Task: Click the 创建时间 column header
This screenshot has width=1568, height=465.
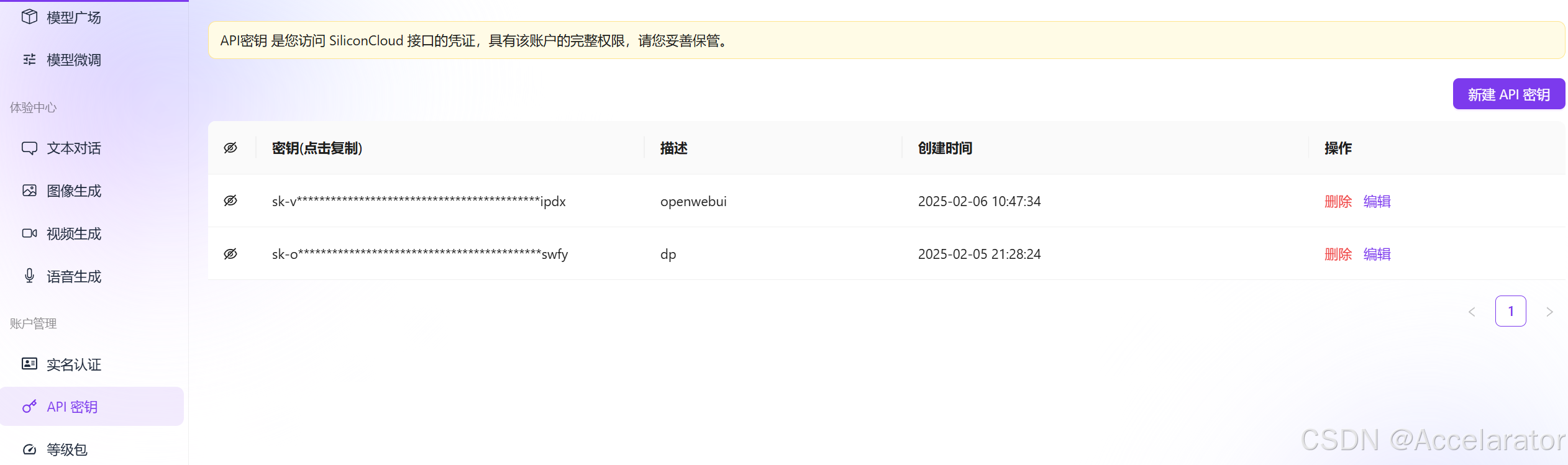Action: tap(946, 148)
